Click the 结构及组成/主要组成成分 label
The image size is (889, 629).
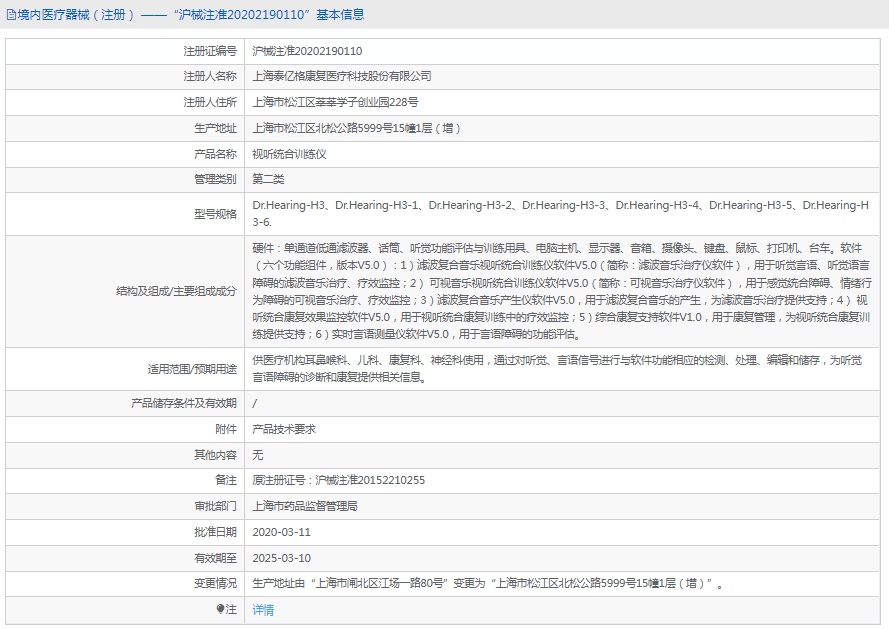[176, 291]
